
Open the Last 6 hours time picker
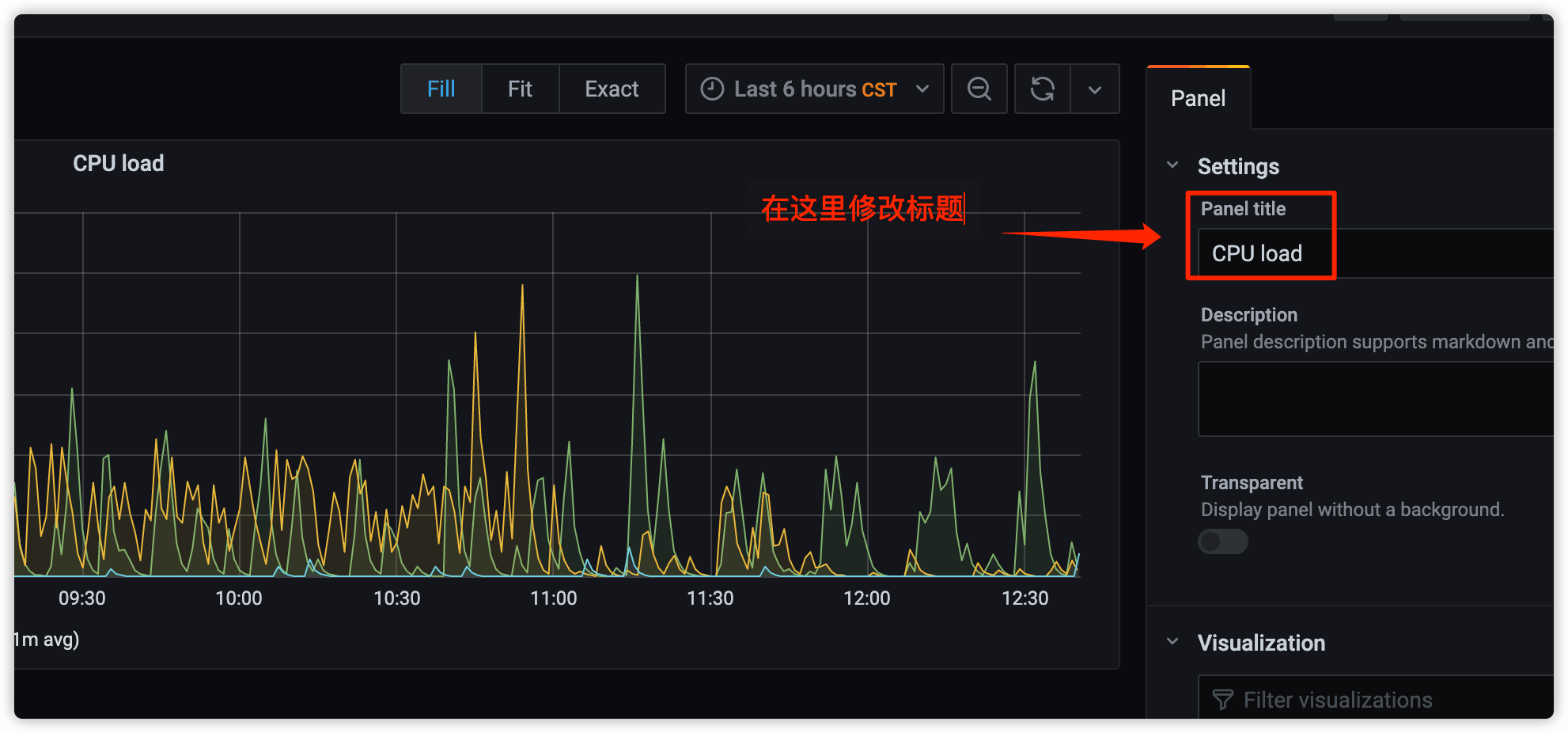(x=814, y=89)
